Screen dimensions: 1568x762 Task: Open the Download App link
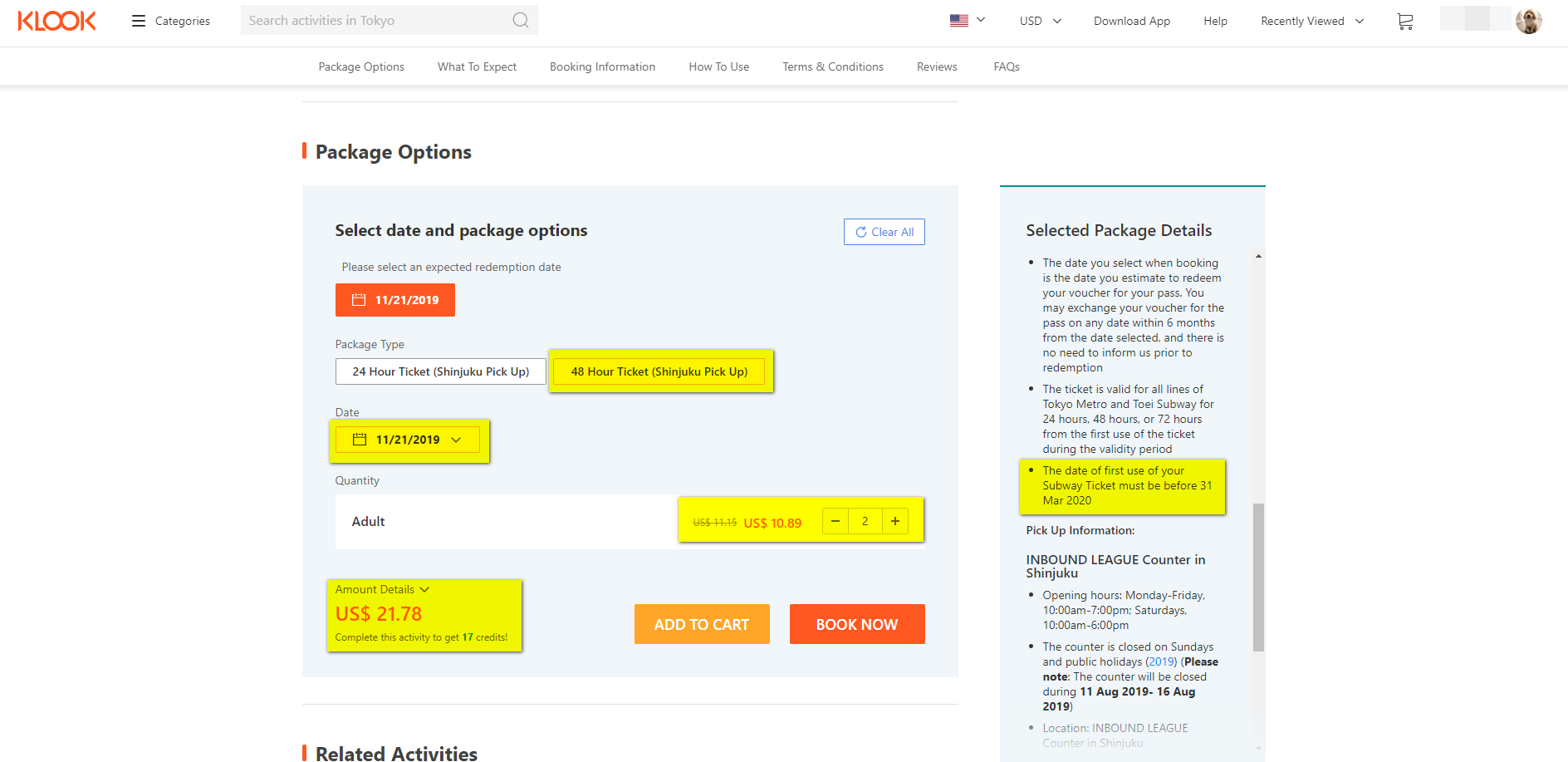coord(1131,21)
